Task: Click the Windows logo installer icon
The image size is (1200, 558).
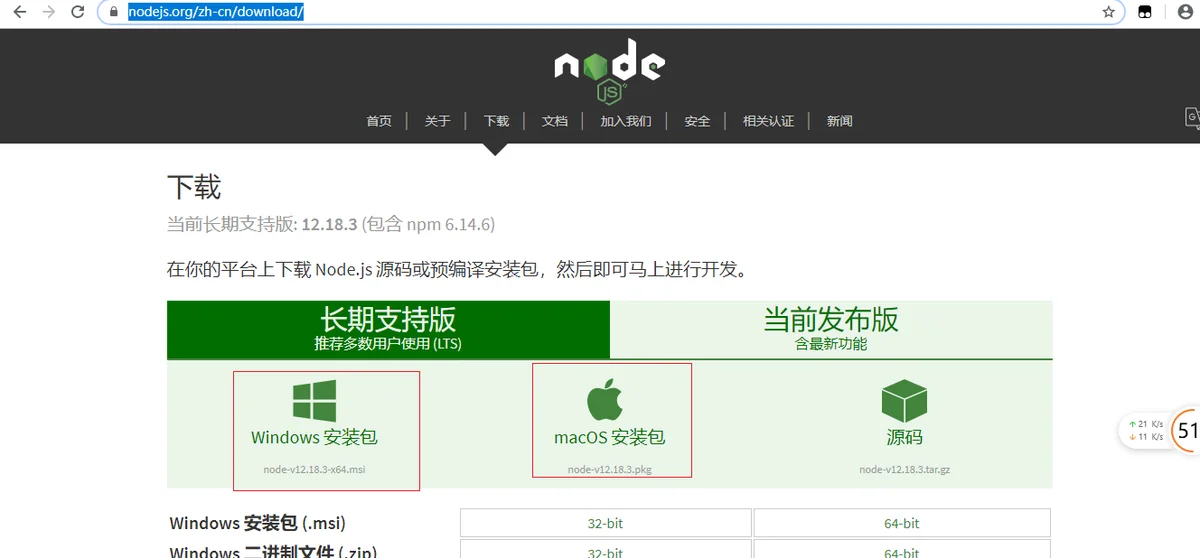Action: [x=314, y=400]
